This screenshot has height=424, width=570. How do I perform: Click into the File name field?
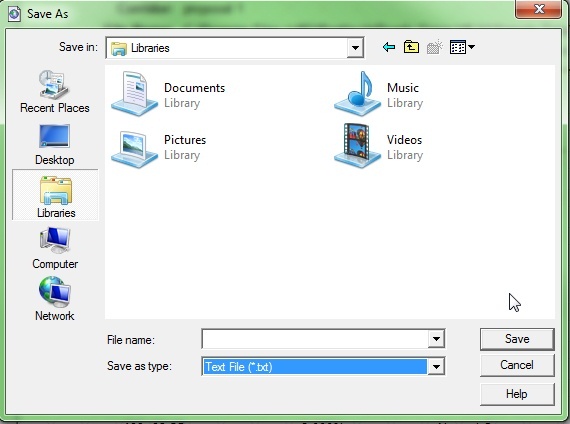tap(315, 339)
